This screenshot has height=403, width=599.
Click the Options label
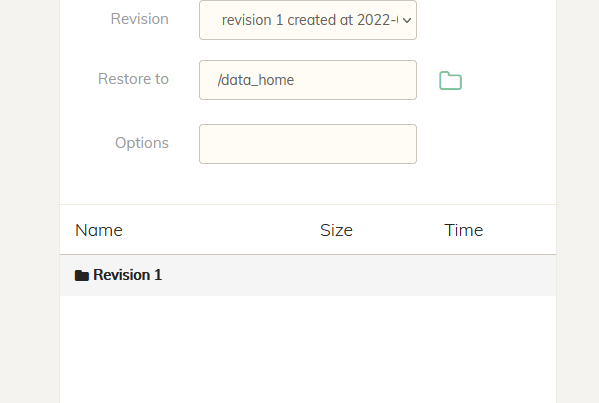[x=142, y=143]
